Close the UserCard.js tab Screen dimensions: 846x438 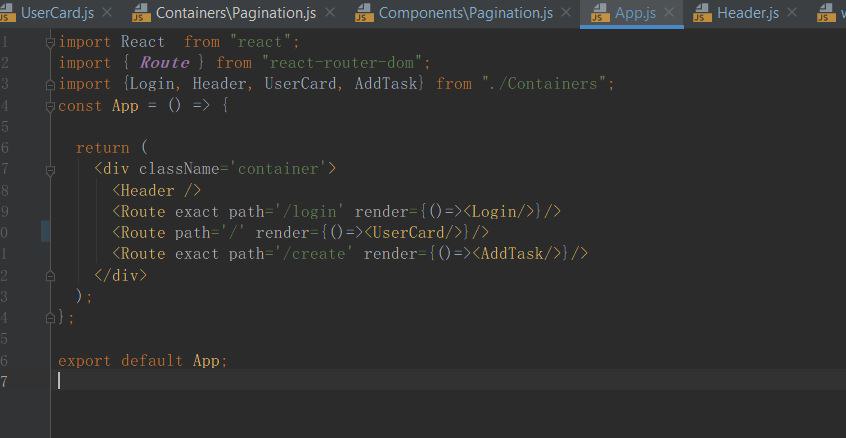click(107, 12)
